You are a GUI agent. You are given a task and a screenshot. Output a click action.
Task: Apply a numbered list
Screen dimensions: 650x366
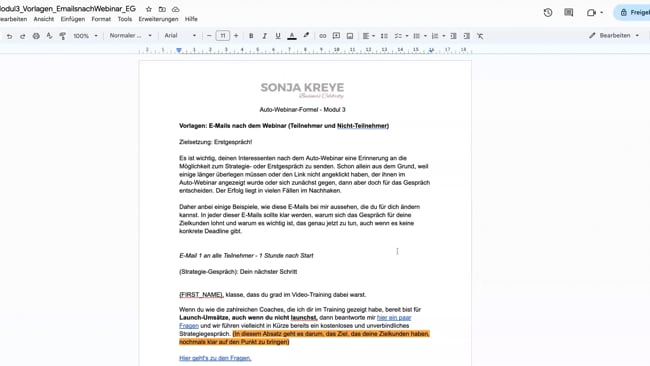coord(435,36)
